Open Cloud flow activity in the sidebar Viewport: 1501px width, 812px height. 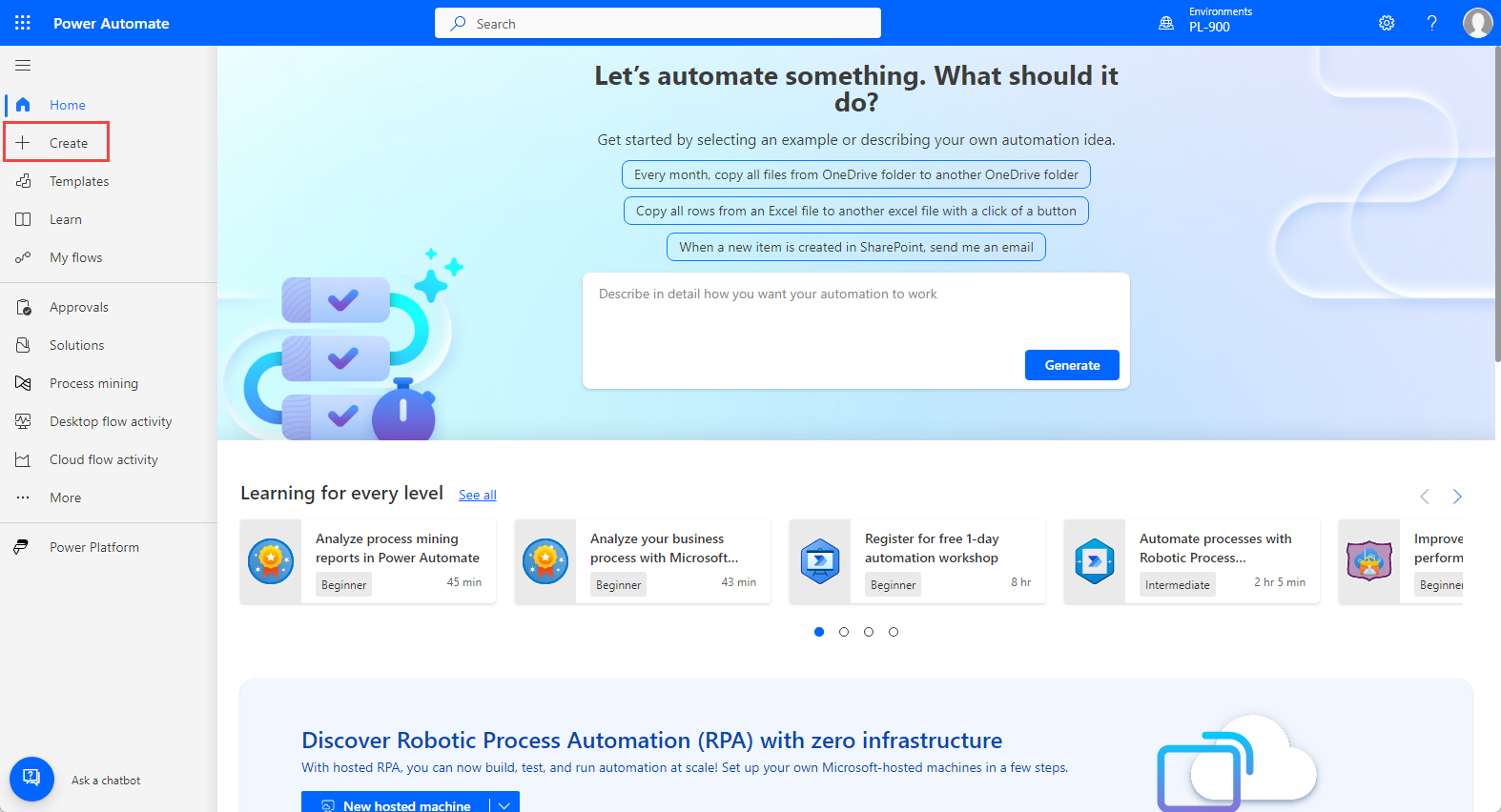coord(104,459)
